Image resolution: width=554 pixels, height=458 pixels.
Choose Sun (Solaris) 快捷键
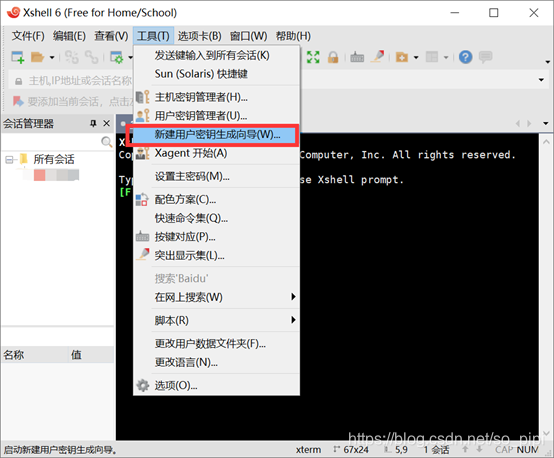point(216,74)
